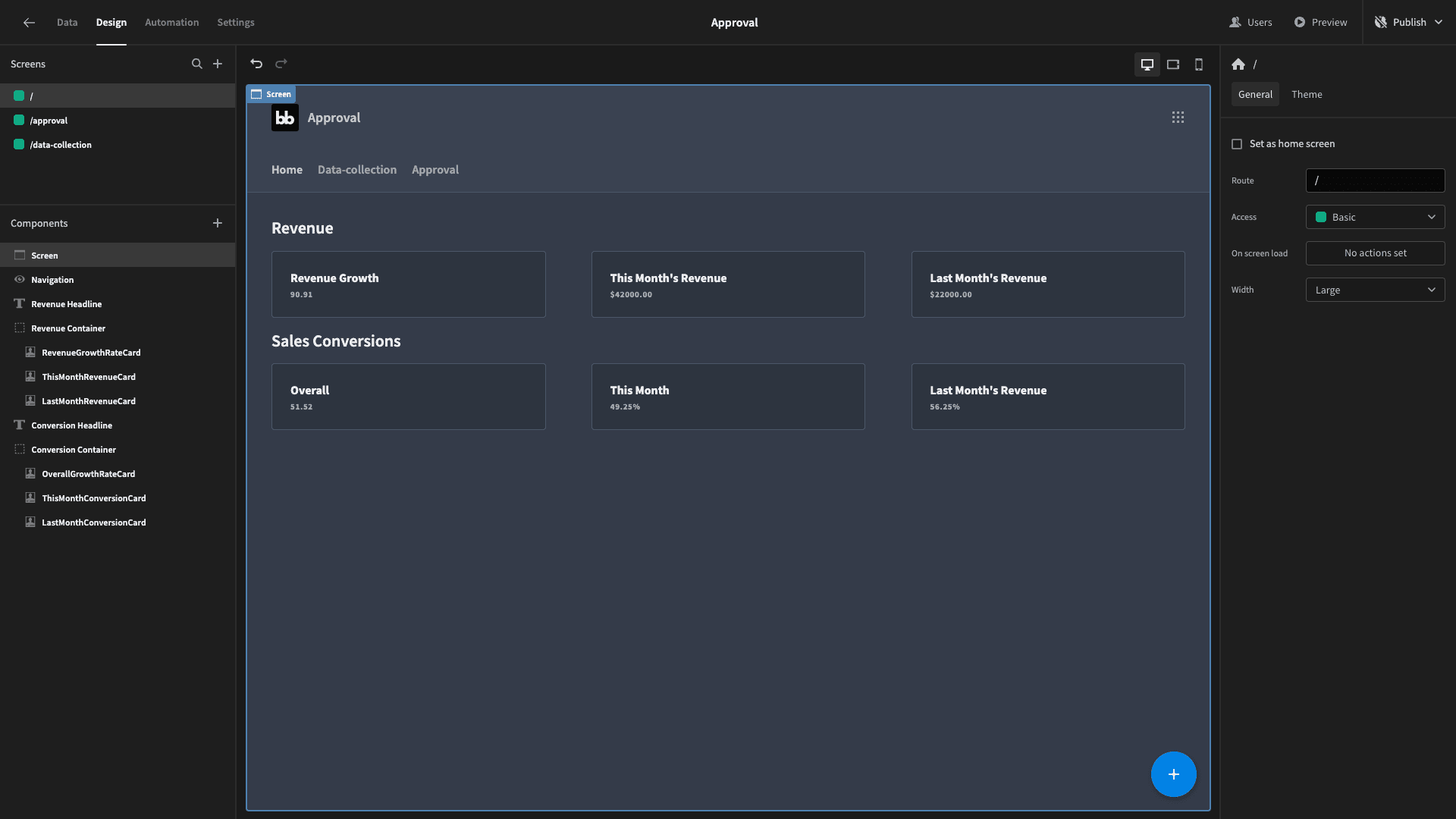Enable Set as home screen checkbox
The width and height of the screenshot is (1456, 819).
pyautogui.click(x=1237, y=144)
